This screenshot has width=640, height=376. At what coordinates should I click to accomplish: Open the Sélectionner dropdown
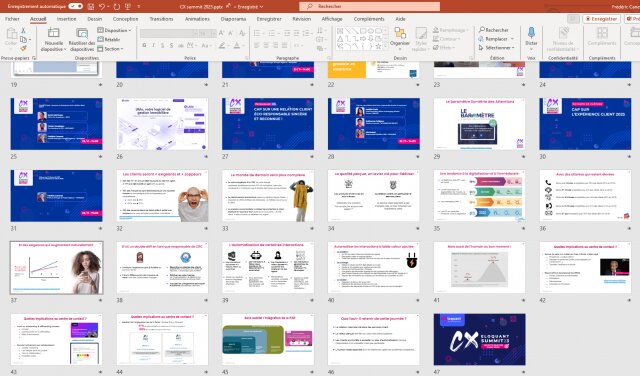click(496, 48)
